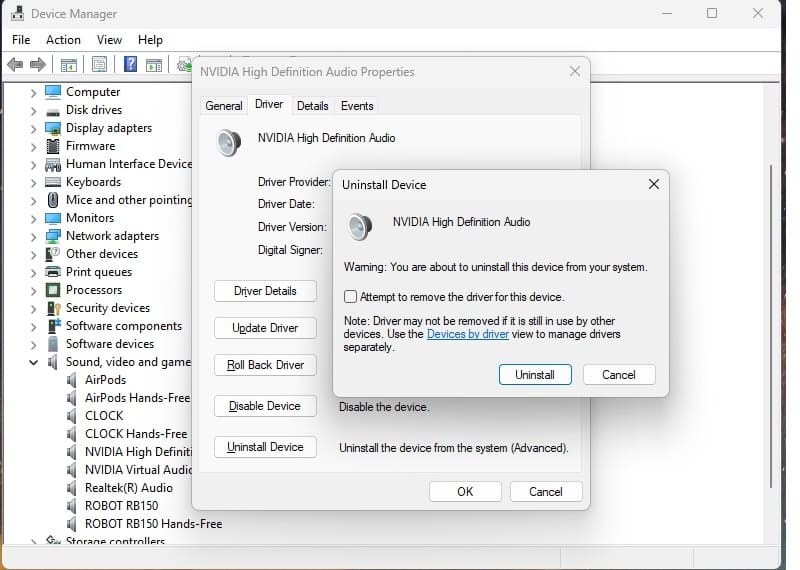Open the View menu
The height and width of the screenshot is (570, 800).
tap(109, 40)
